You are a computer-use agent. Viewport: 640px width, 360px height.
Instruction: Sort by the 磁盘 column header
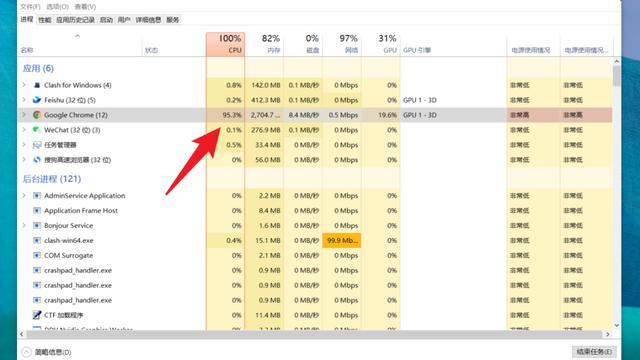(303, 44)
